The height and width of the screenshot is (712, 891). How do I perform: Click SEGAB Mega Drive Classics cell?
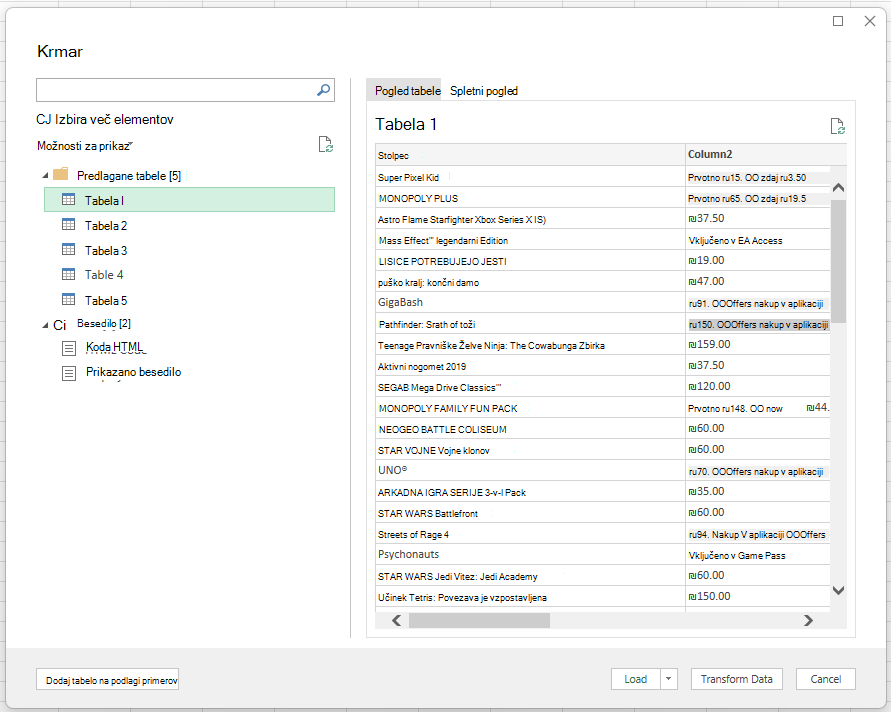pyautogui.click(x=530, y=388)
